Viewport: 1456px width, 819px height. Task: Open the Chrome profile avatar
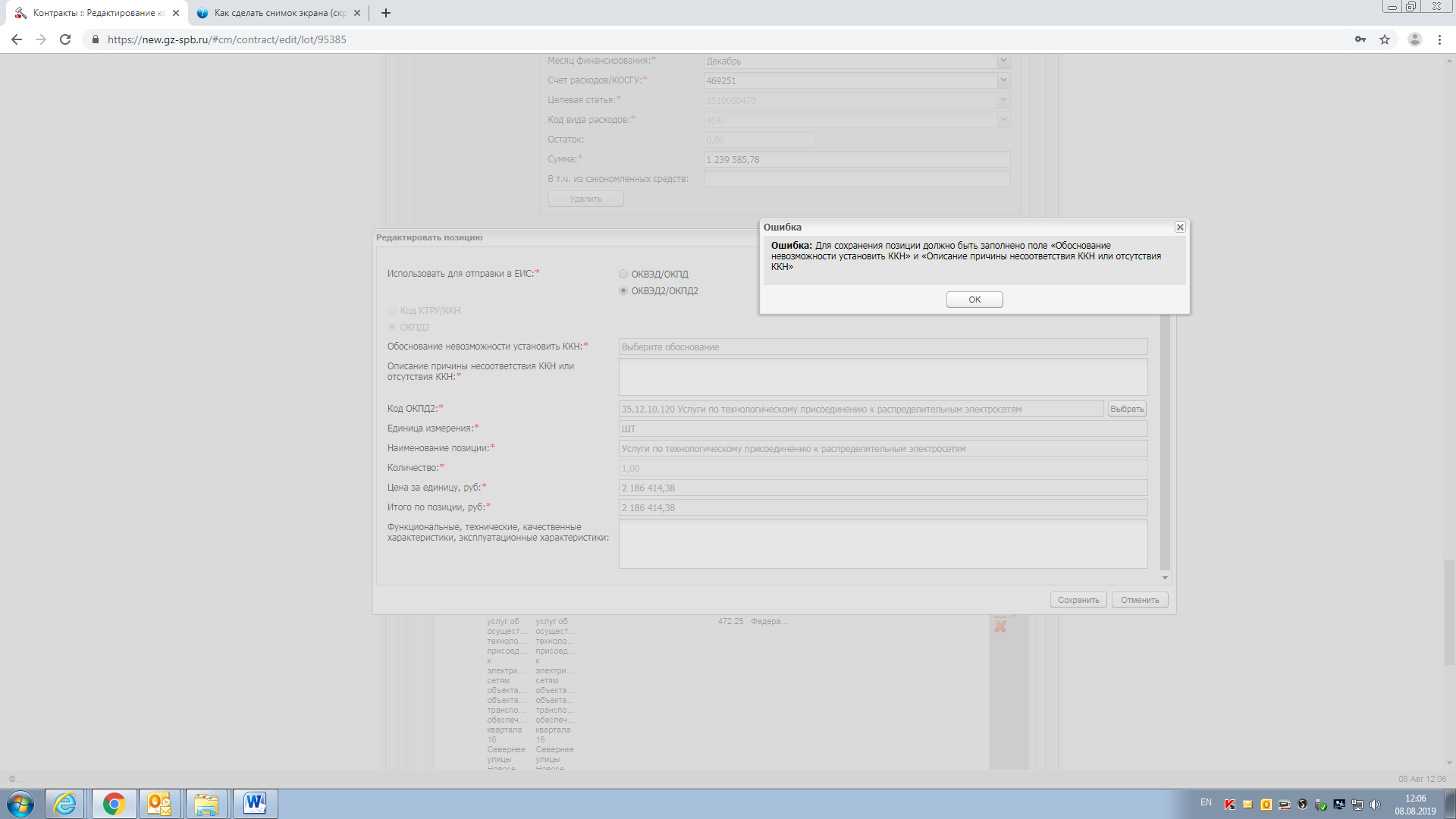[x=1415, y=39]
